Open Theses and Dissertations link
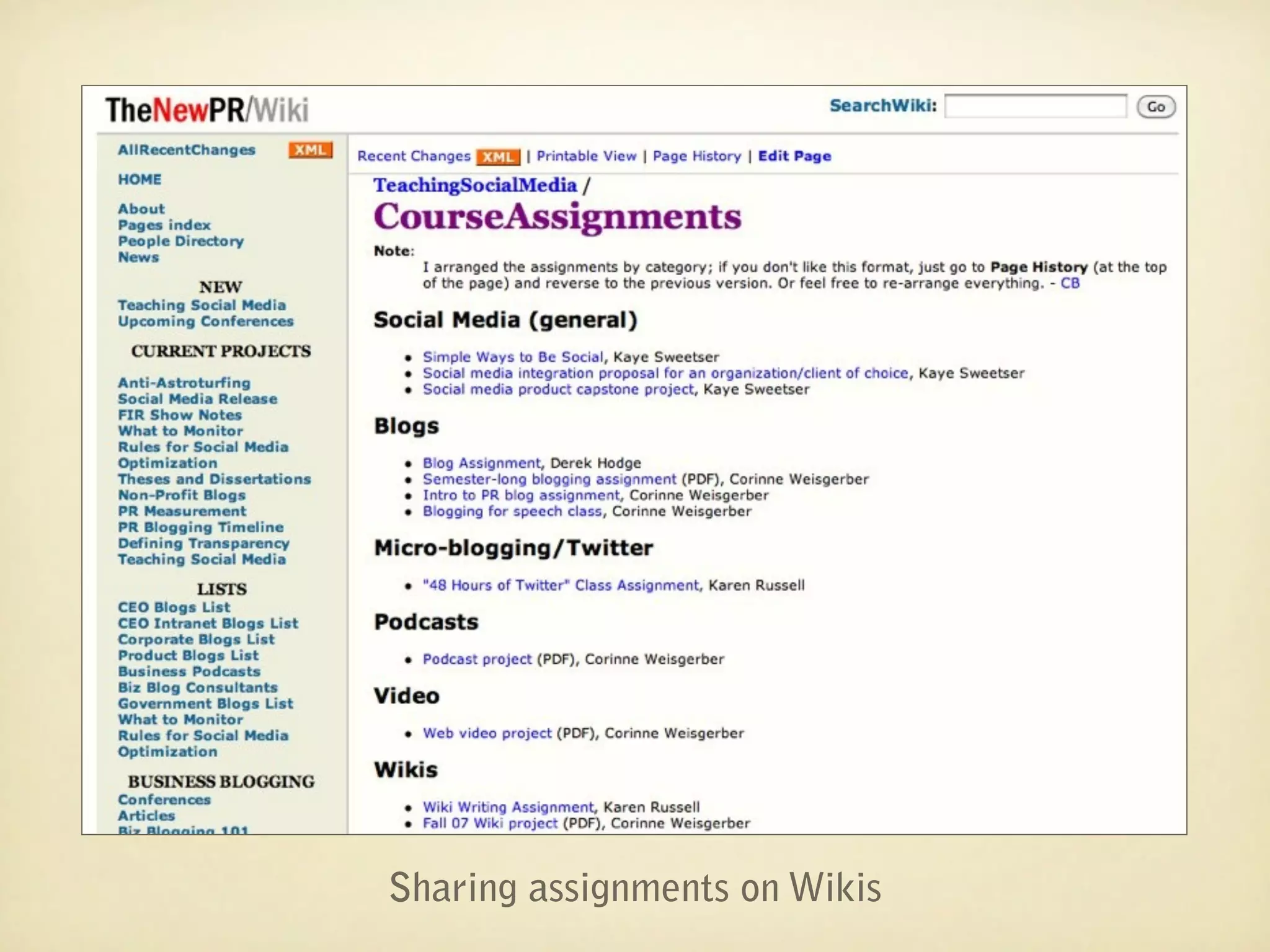Screen dimensions: 1270x952 point(214,479)
